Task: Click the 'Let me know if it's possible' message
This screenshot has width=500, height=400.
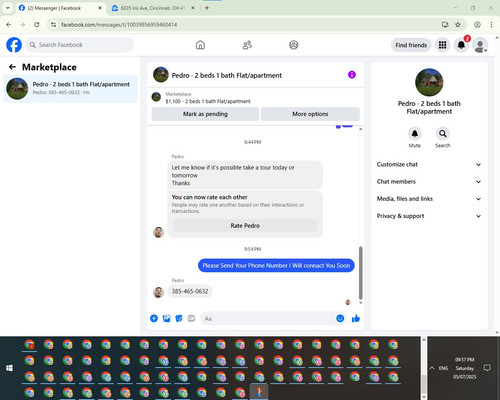Action: [x=245, y=175]
